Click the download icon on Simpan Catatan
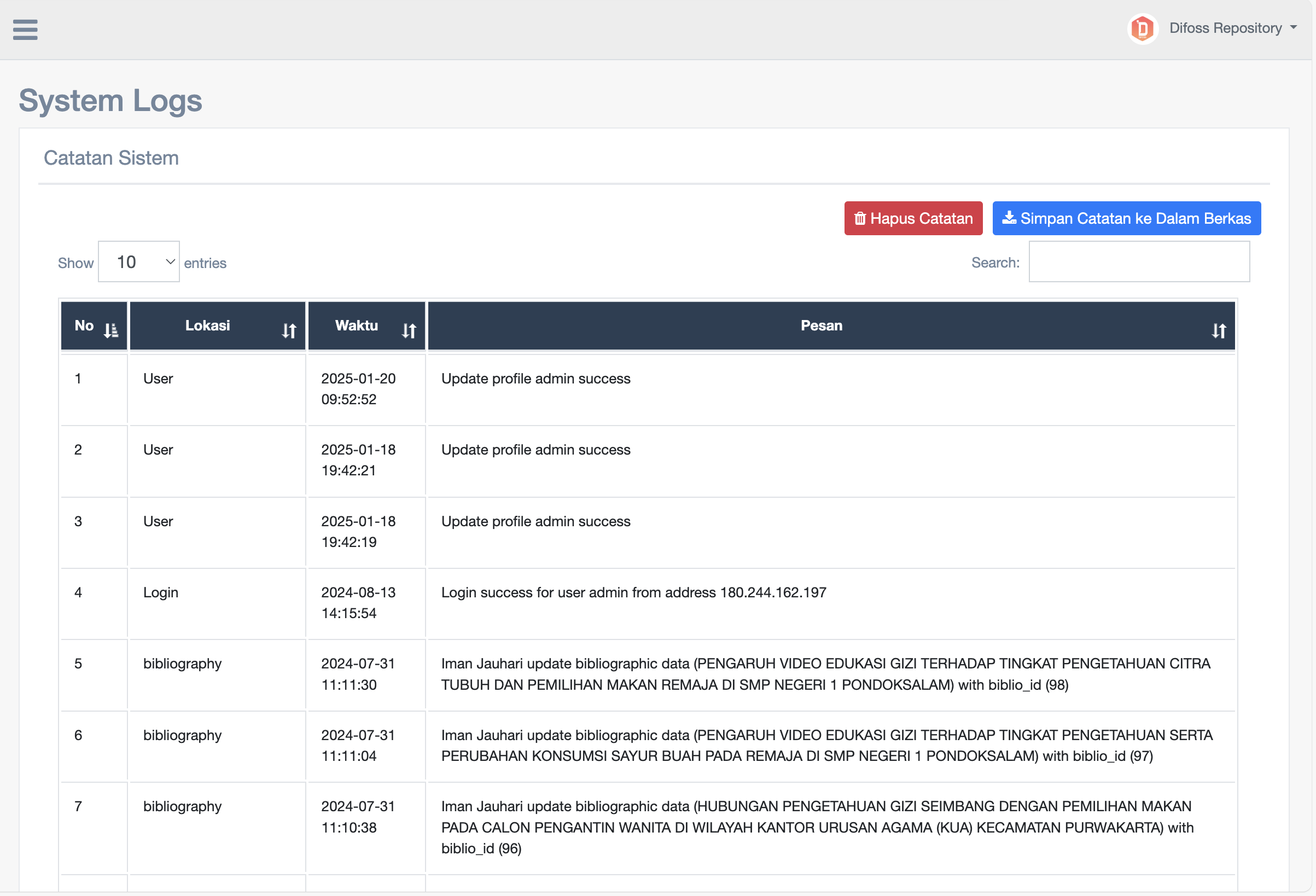 click(x=1009, y=218)
